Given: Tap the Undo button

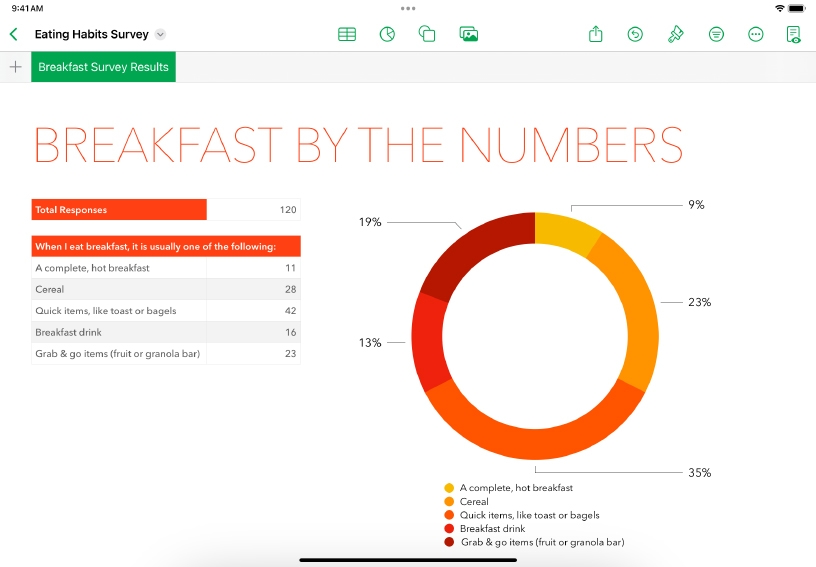Looking at the screenshot, I should (635, 34).
